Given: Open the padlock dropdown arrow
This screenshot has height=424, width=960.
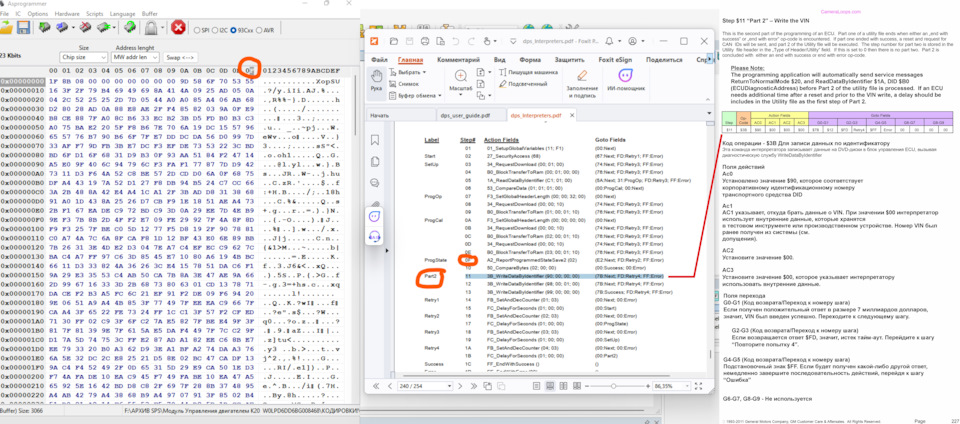Looking at the screenshot, I should pyautogui.click(x=162, y=28).
